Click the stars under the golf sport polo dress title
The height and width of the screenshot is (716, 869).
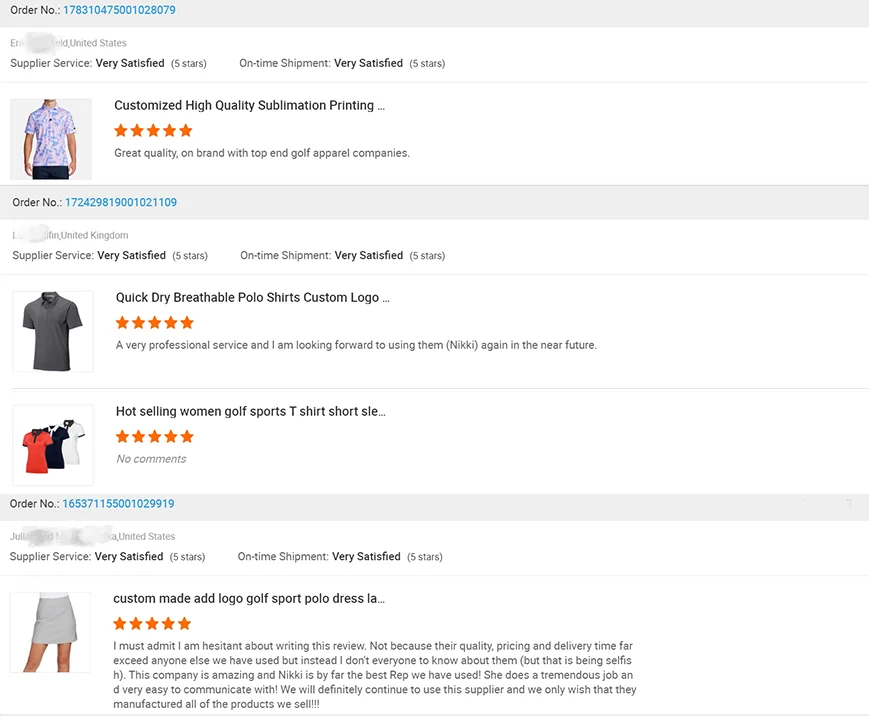(152, 623)
